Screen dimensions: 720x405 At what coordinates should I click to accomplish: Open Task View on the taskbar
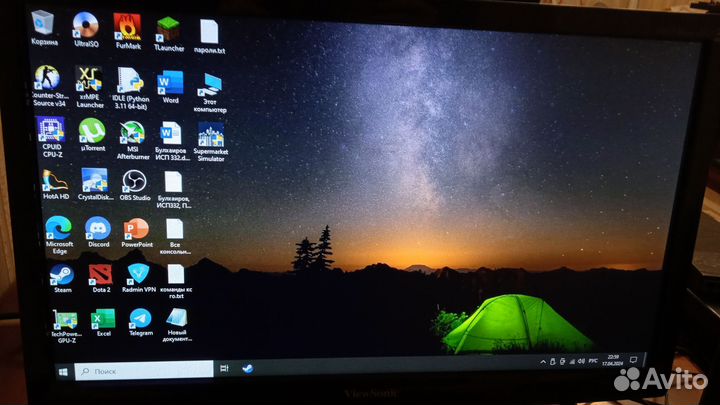point(225,369)
